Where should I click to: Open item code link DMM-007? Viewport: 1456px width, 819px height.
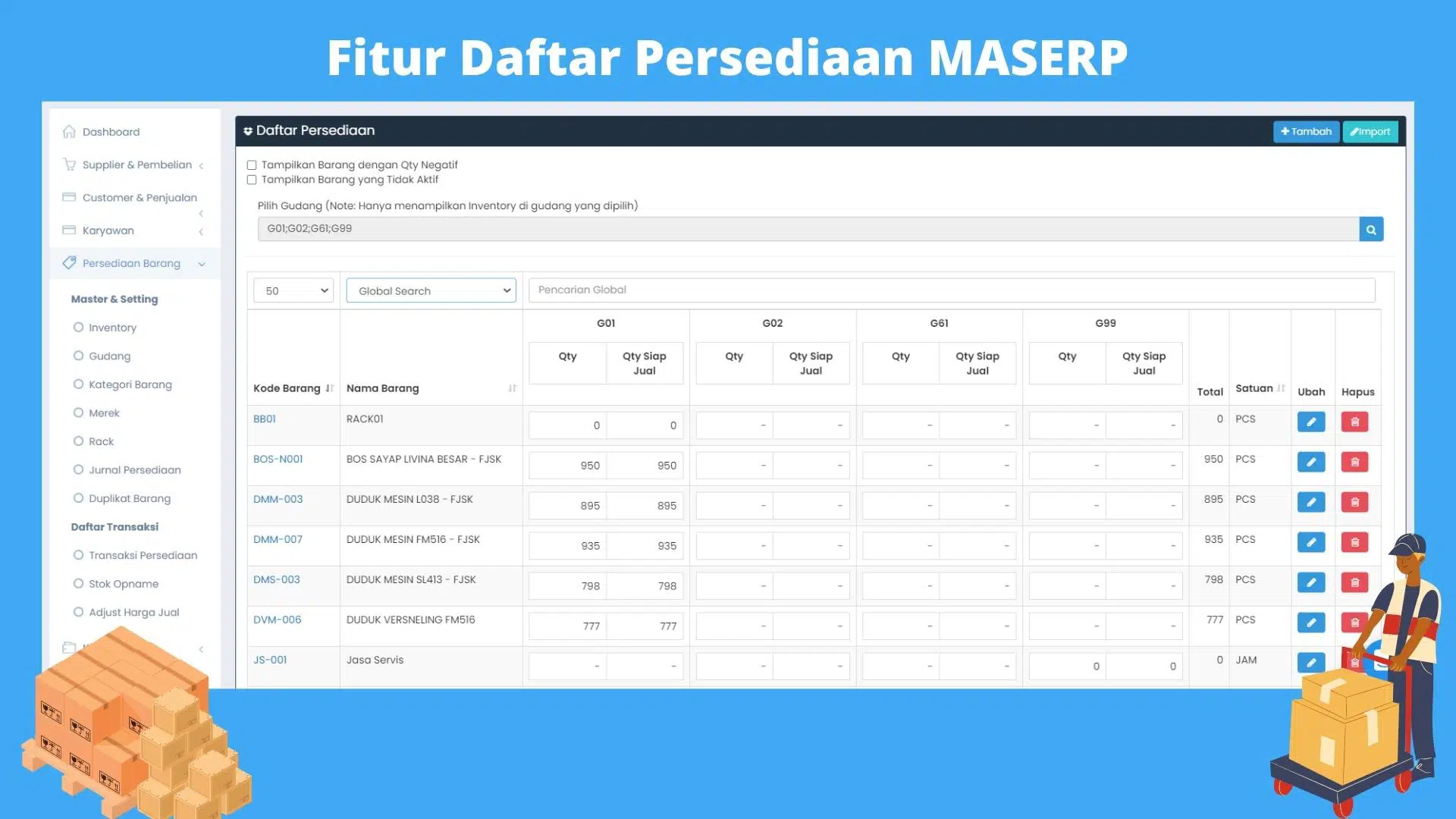pyautogui.click(x=278, y=539)
